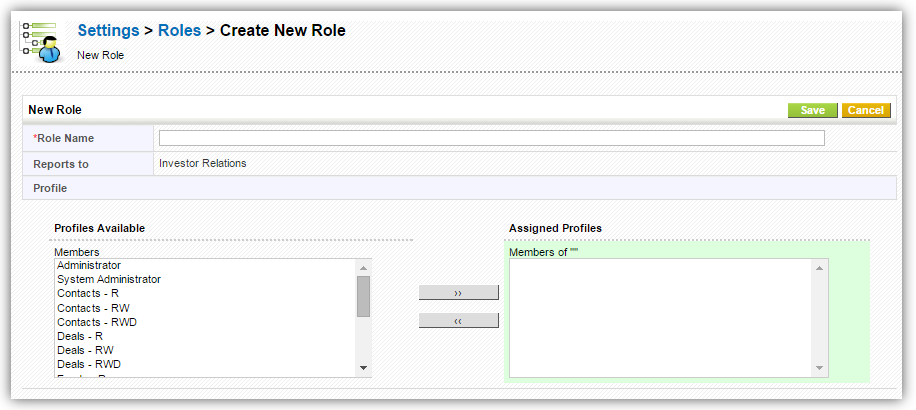Pick the Contacts - RWD profile
The width and height of the screenshot is (916, 410).
(x=96, y=322)
